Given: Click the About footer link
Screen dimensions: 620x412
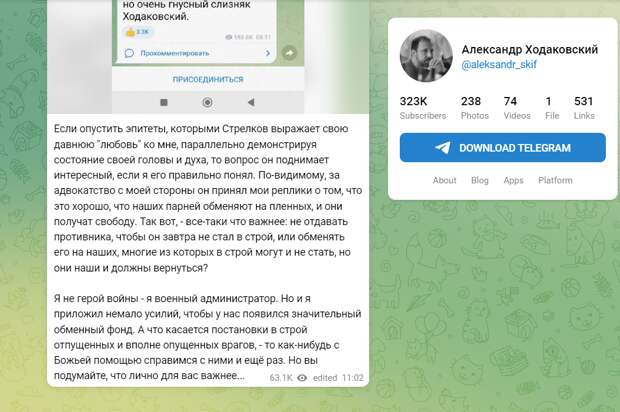Looking at the screenshot, I should point(444,180).
